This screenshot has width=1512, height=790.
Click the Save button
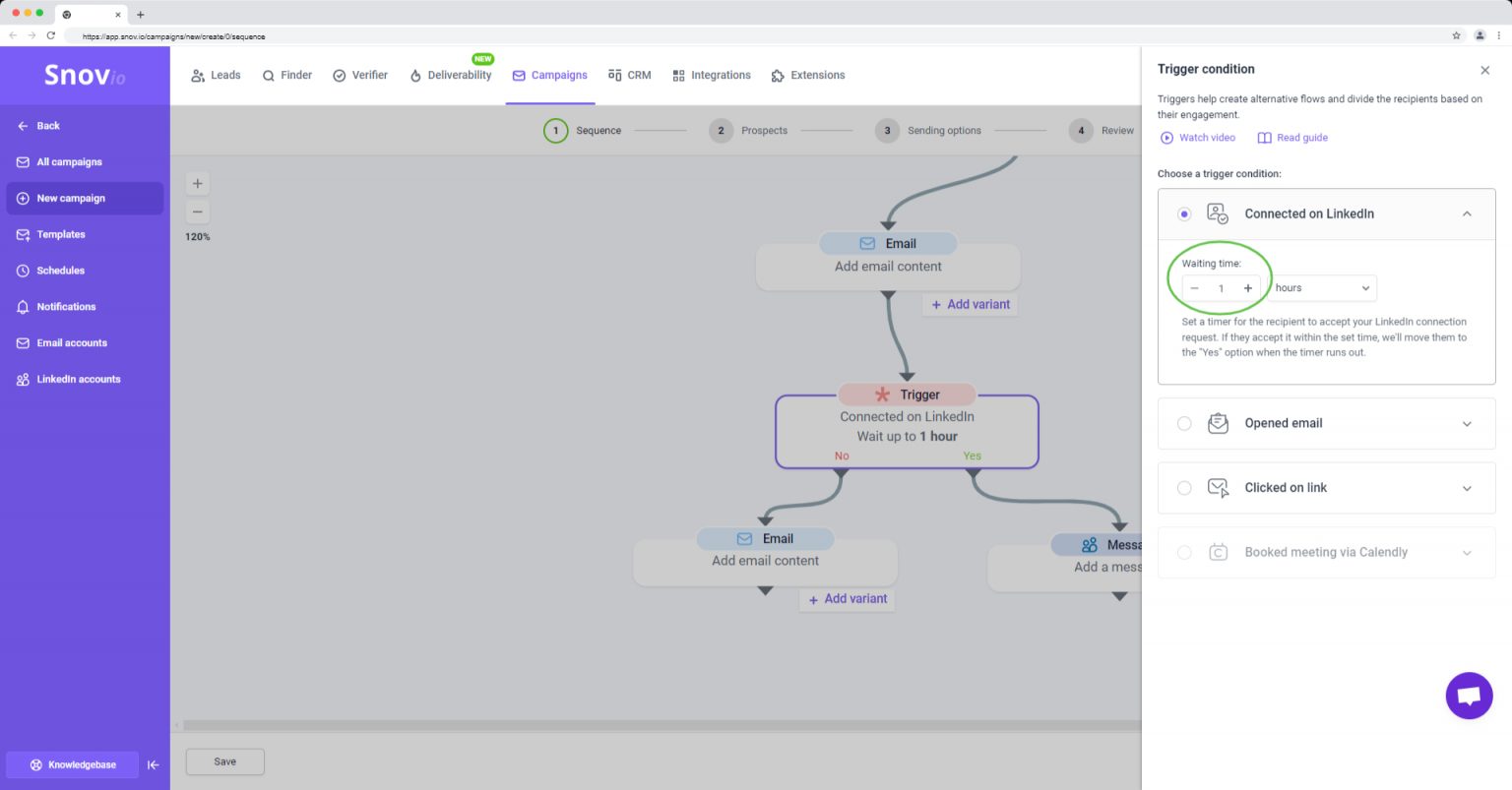point(225,761)
